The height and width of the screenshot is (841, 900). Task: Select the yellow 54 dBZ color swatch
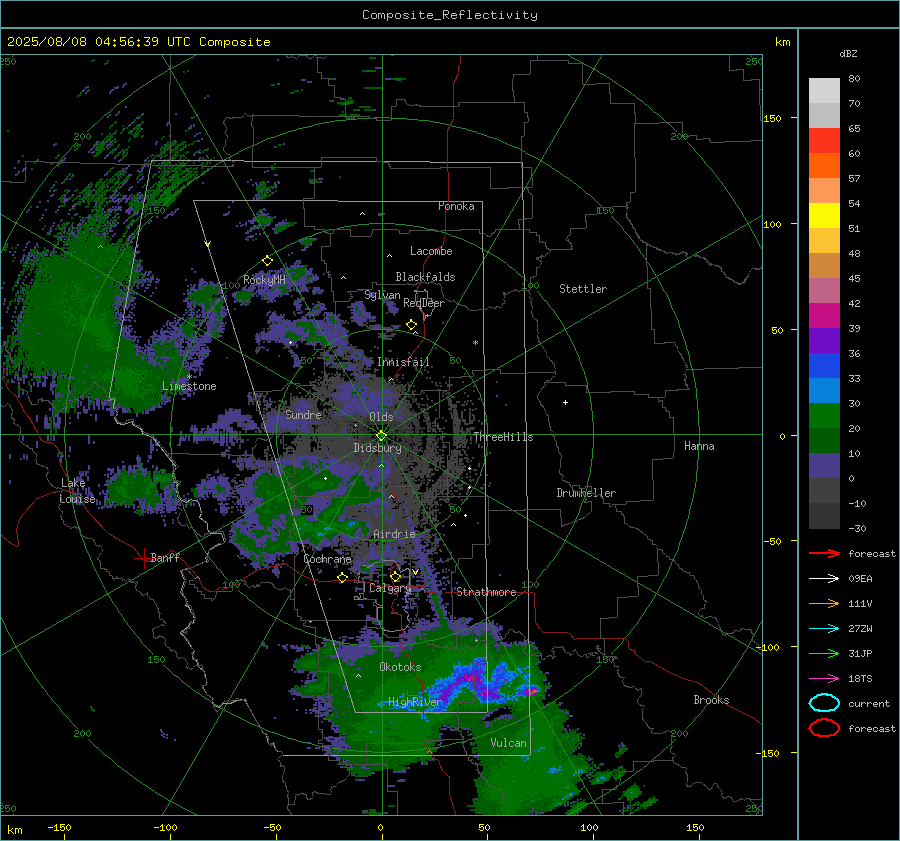click(x=824, y=215)
